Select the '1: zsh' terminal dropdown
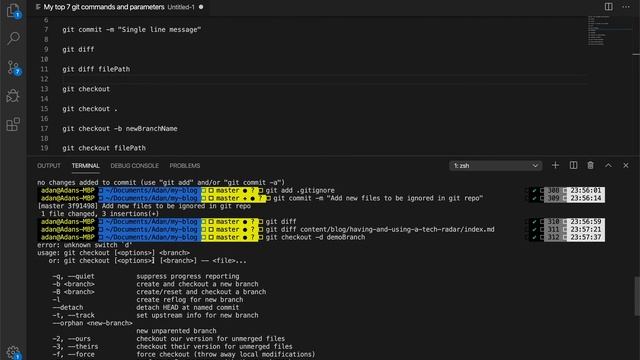 coord(495,166)
